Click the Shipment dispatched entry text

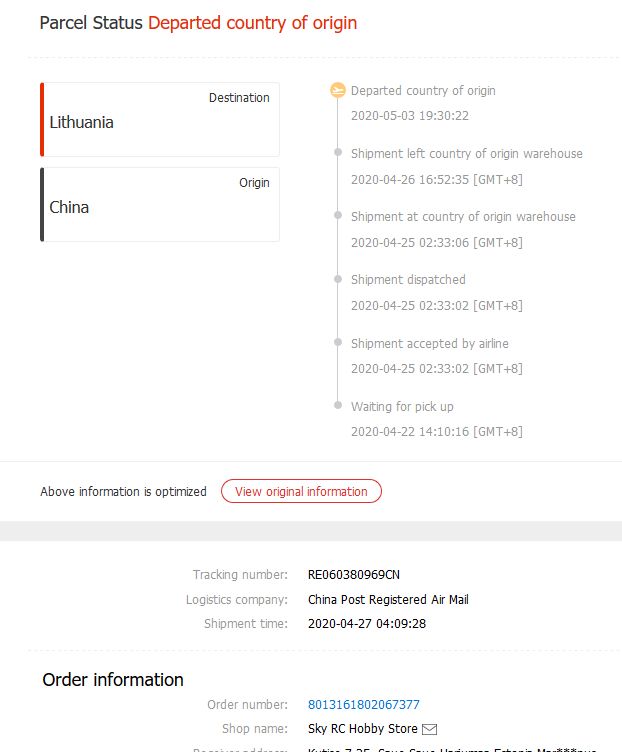coord(408,280)
